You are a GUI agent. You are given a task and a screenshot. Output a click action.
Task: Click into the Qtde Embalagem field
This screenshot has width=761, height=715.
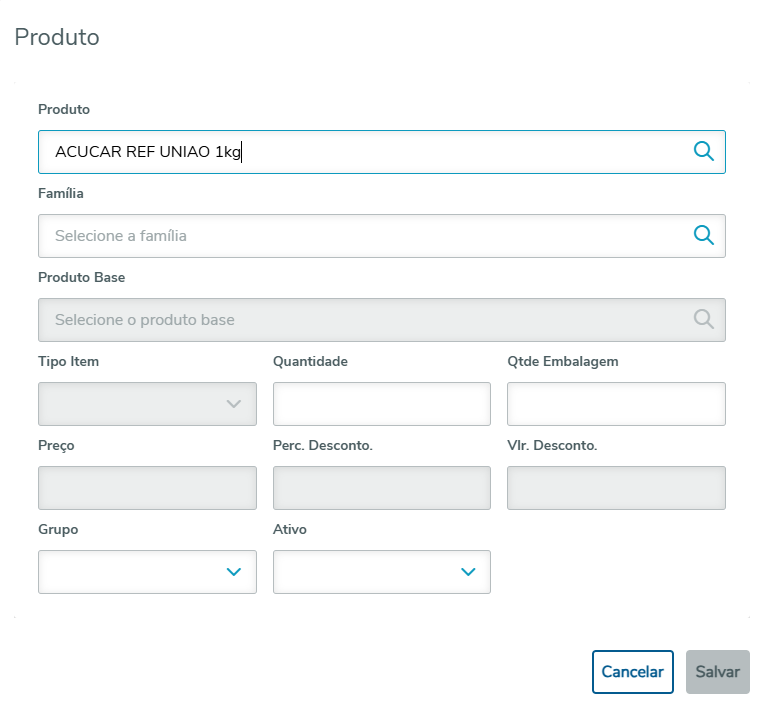616,404
